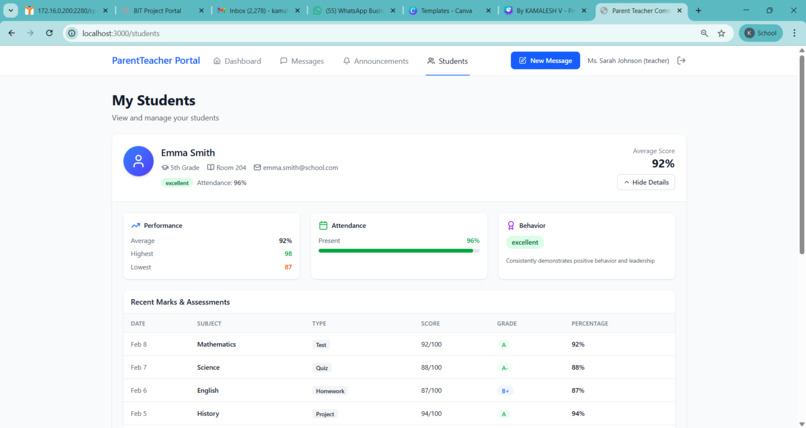Screen dimensions: 806x428
Task: Open a new browser tab with plus icon
Action: pos(698,10)
